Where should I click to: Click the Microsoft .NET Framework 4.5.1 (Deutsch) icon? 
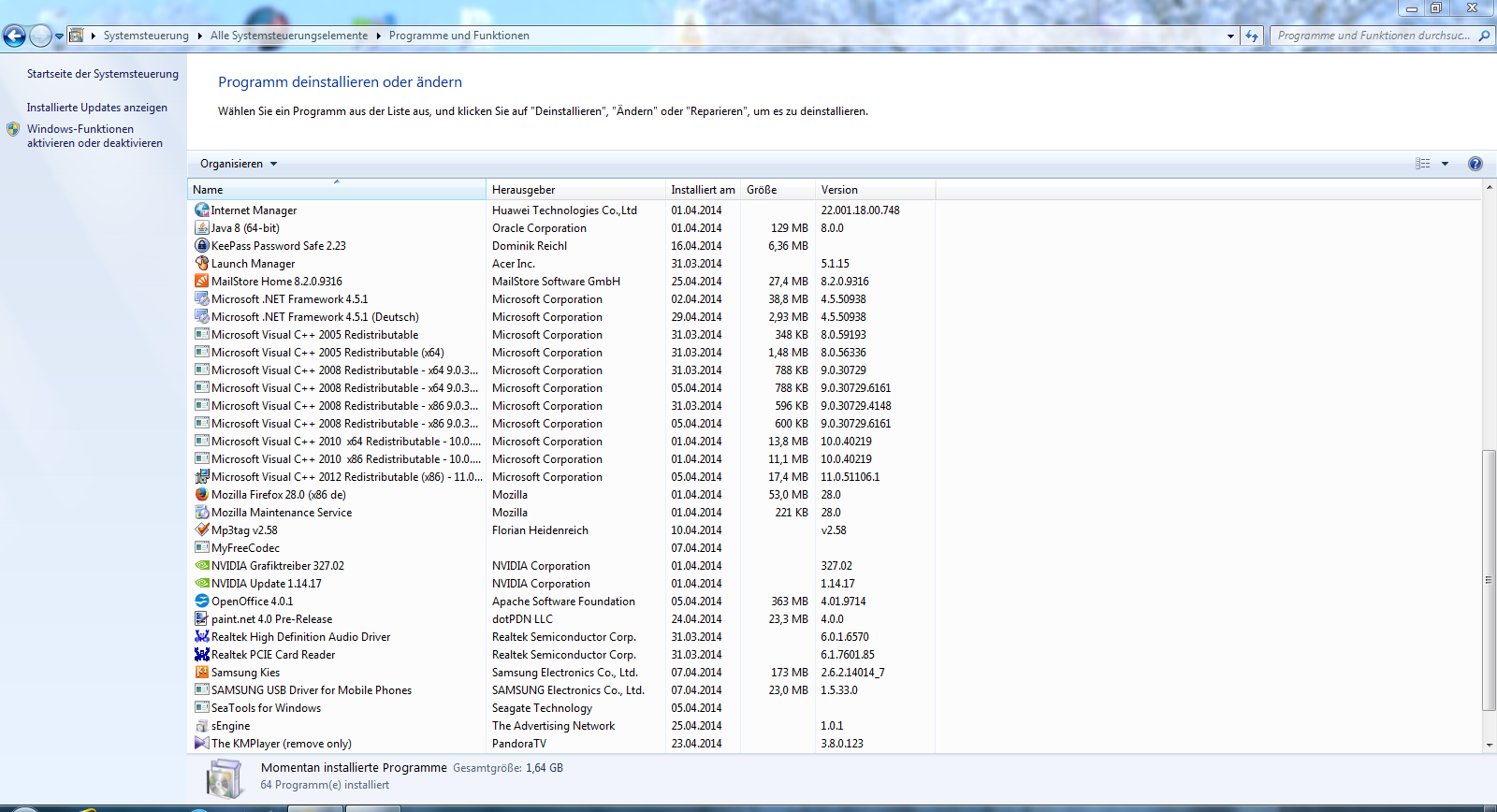(201, 317)
